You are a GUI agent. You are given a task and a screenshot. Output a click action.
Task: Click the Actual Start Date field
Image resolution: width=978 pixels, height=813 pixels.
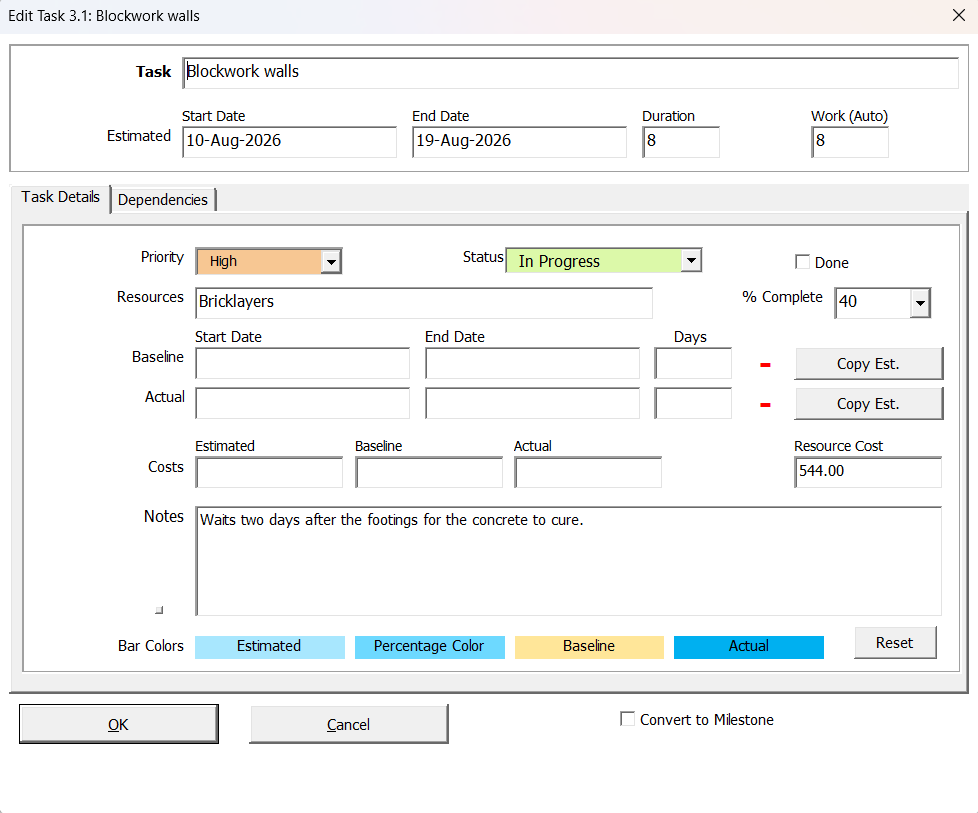[303, 403]
